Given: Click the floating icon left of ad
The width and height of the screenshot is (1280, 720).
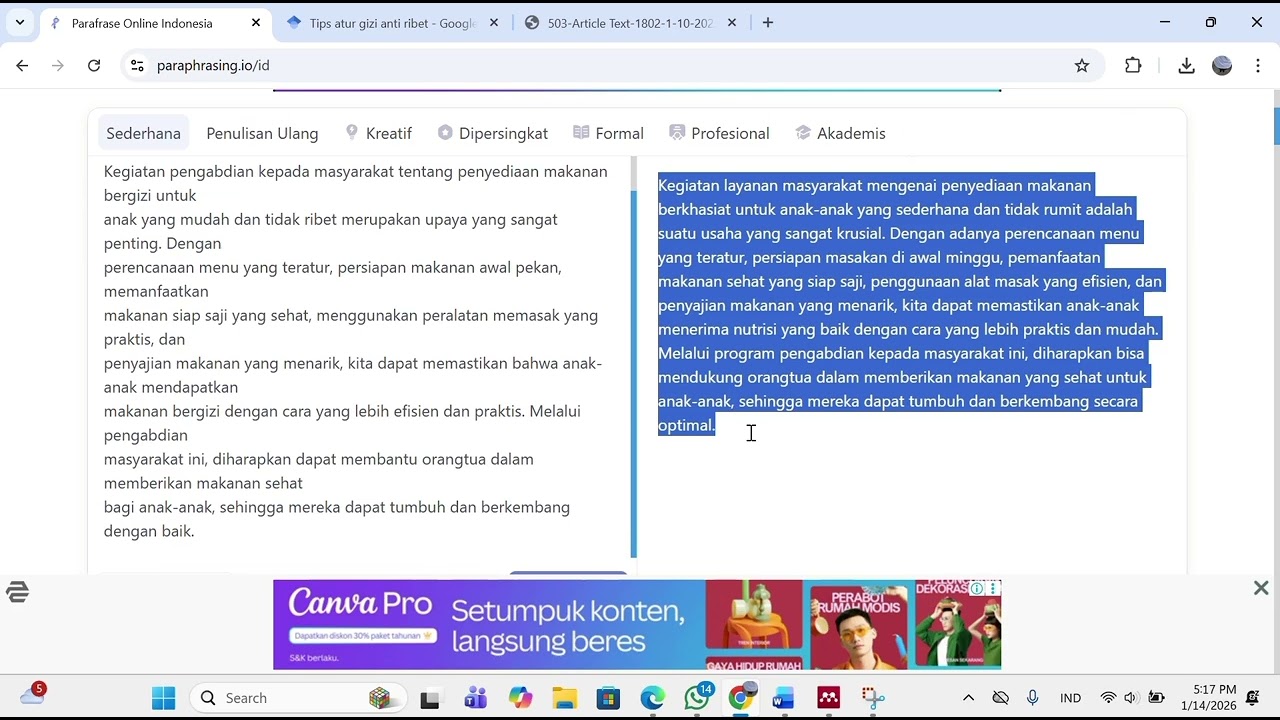Looking at the screenshot, I should (x=17, y=592).
